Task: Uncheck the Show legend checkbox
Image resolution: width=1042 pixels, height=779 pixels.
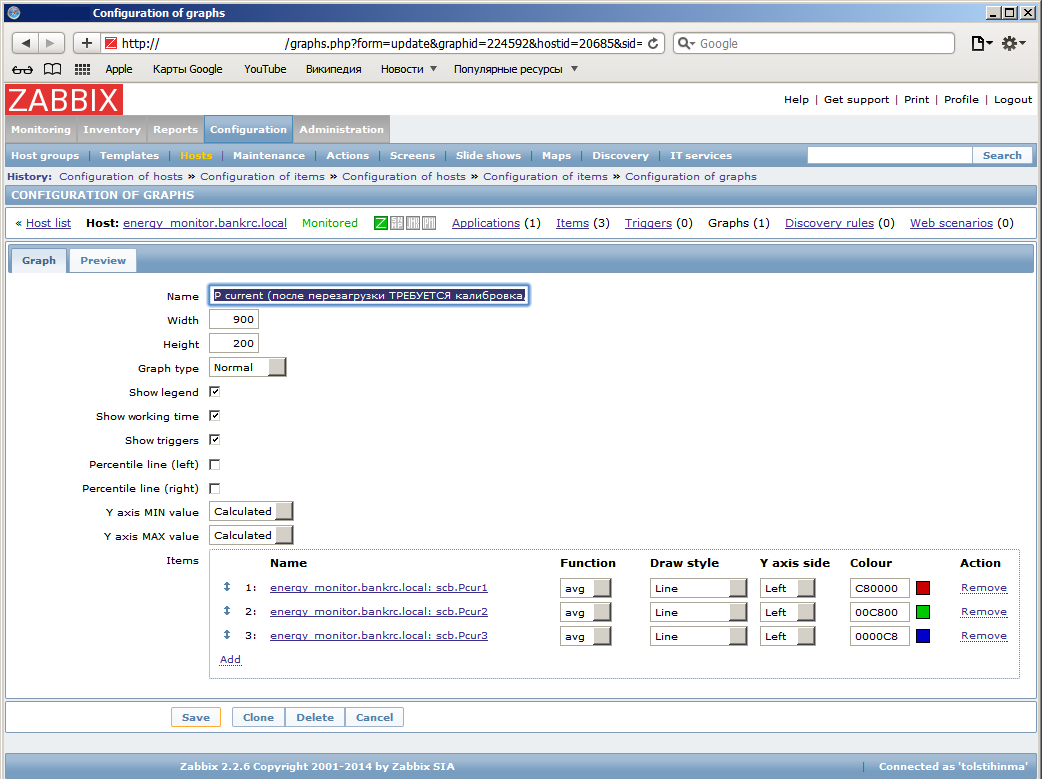Action: pos(215,392)
